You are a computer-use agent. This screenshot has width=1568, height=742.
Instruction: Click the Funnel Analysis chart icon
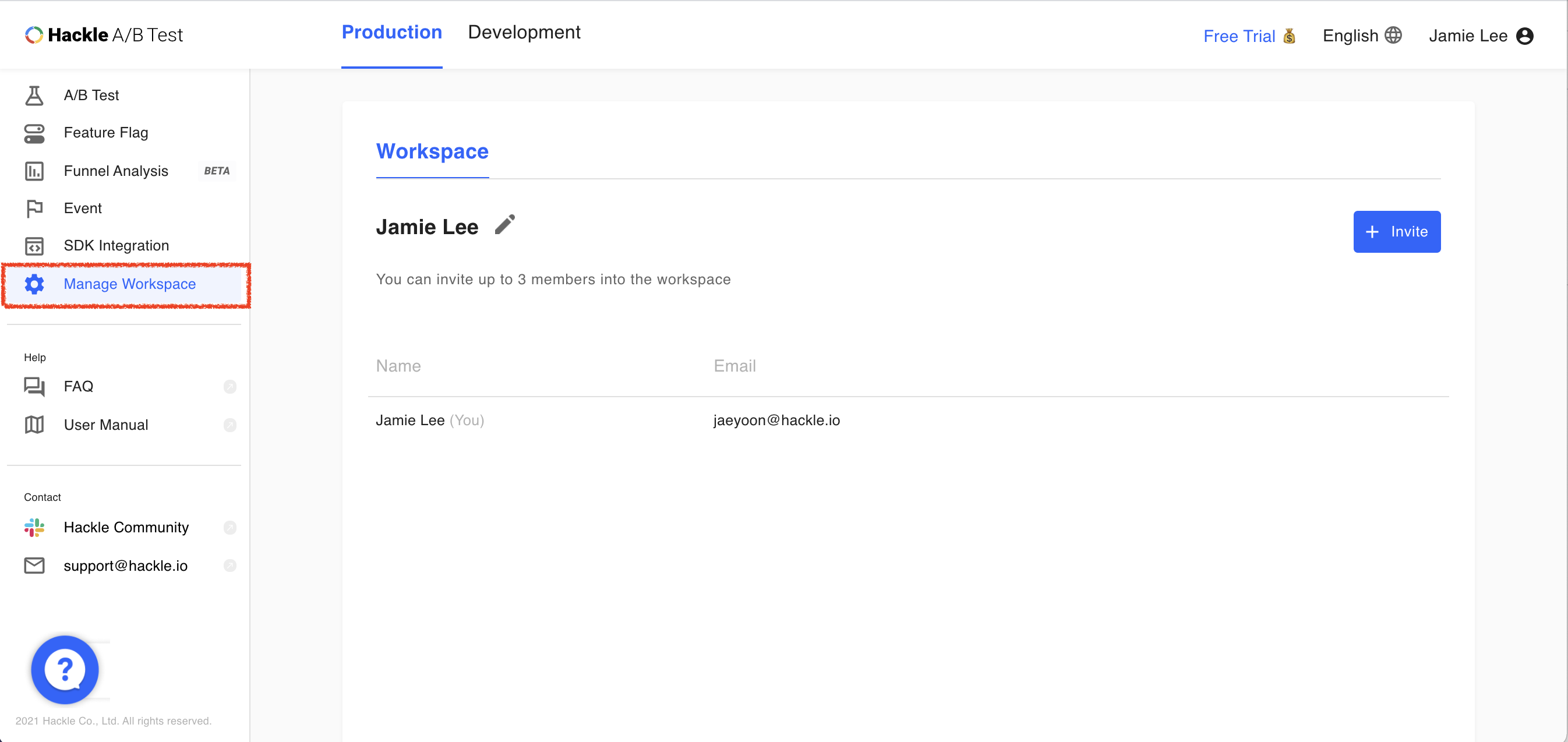(34, 172)
